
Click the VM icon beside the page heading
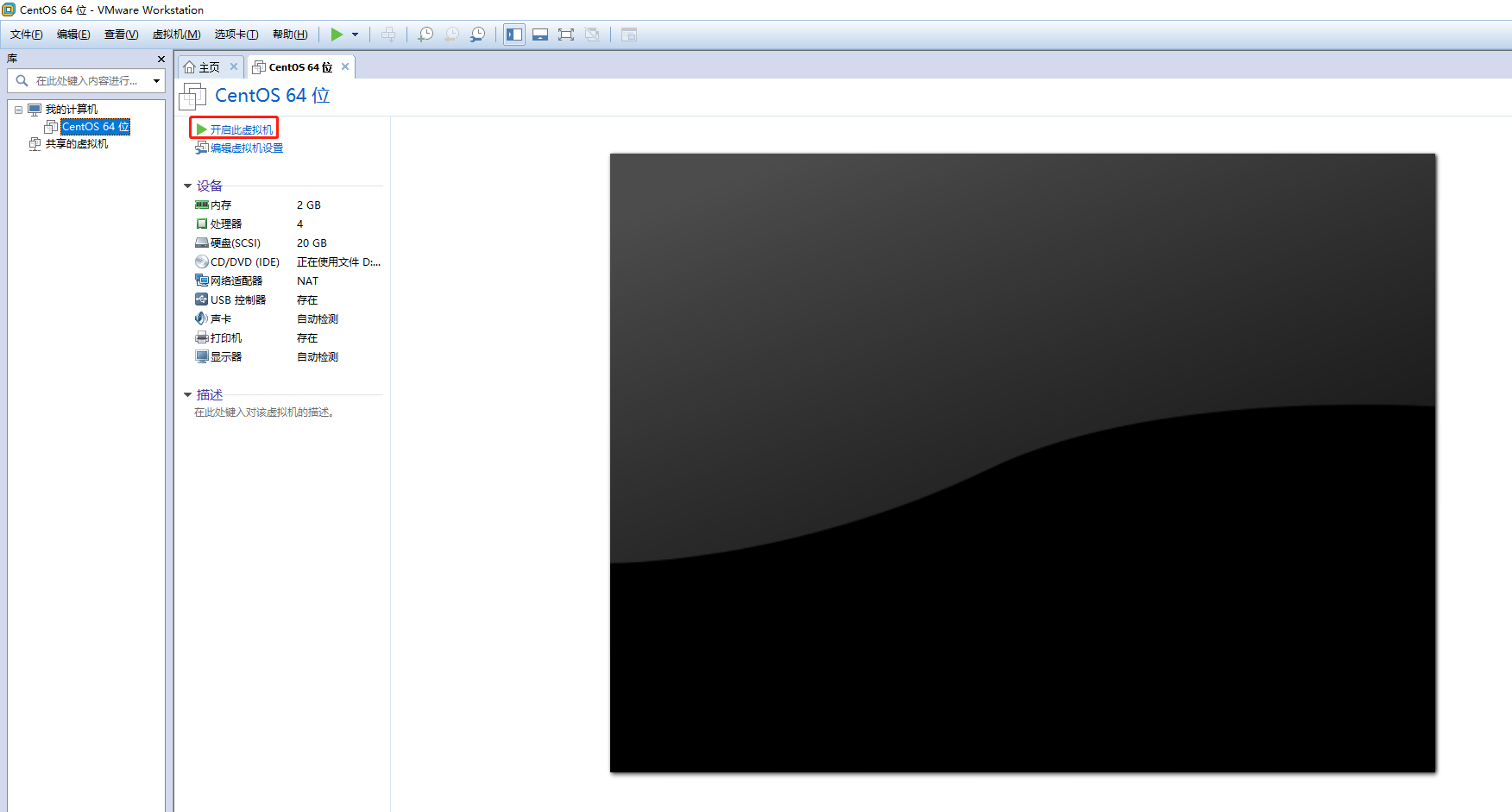tap(192, 97)
